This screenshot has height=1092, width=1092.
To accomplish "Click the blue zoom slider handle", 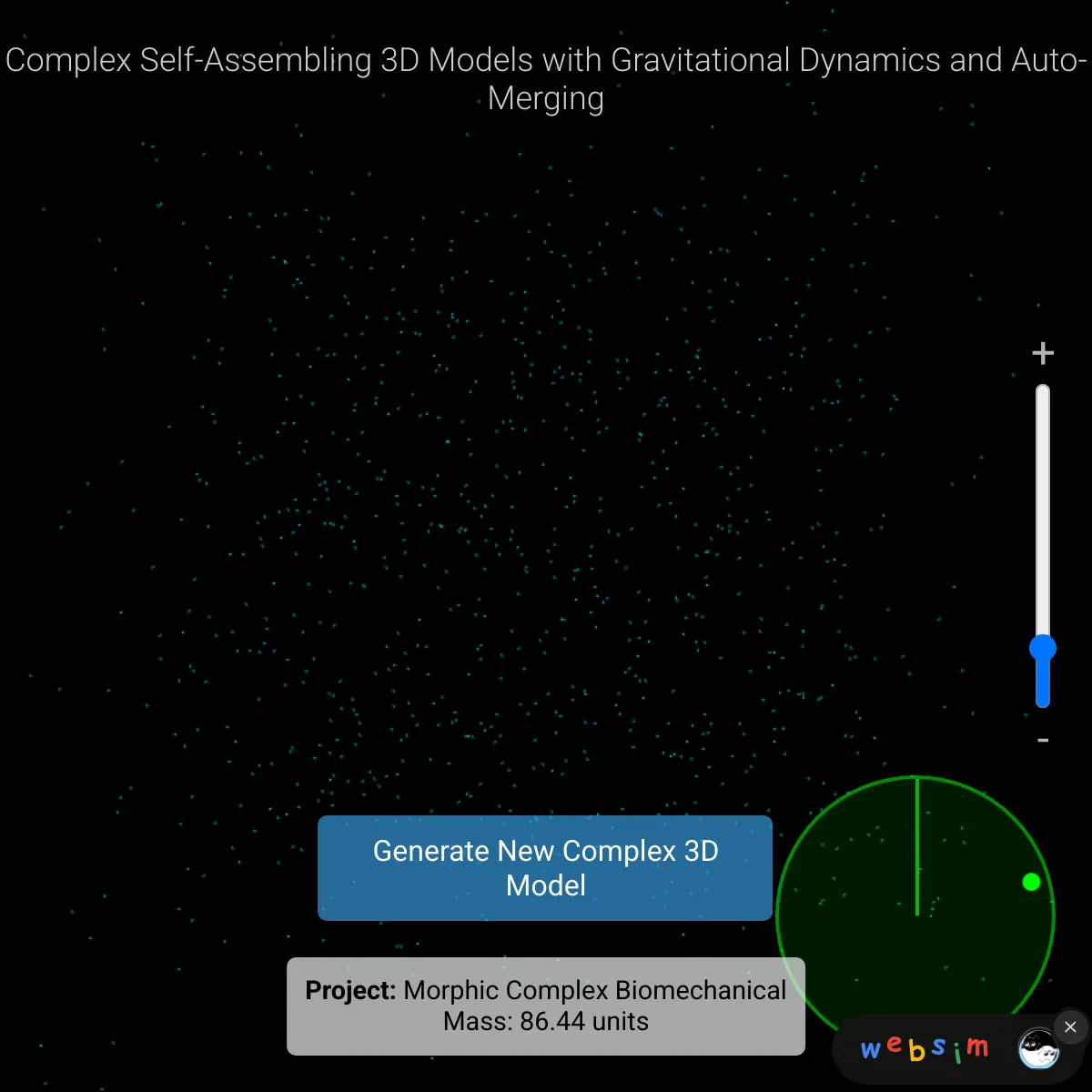I will click(1043, 648).
